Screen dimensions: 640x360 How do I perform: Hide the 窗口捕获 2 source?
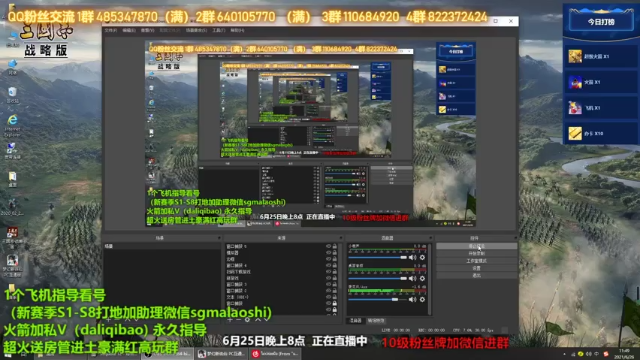click(x=328, y=291)
